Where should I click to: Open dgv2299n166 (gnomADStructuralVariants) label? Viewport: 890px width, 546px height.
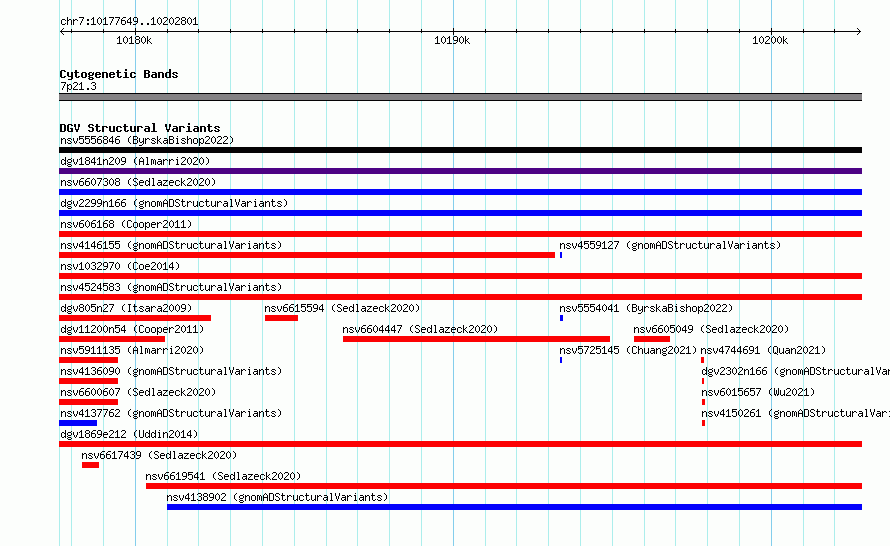(x=174, y=203)
